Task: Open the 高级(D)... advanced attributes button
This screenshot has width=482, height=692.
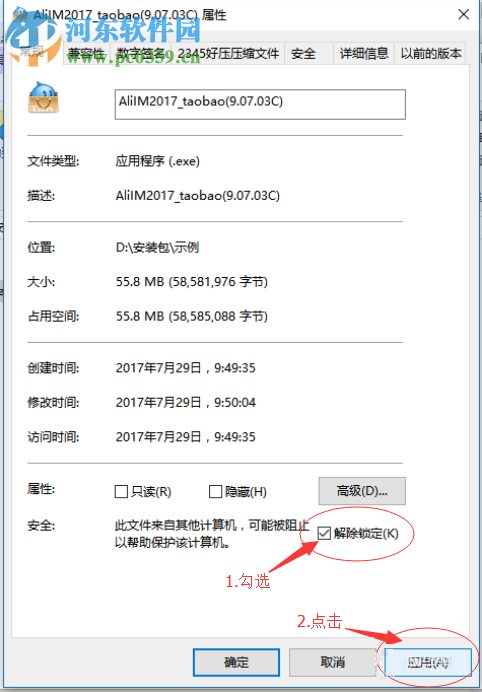Action: [362, 491]
